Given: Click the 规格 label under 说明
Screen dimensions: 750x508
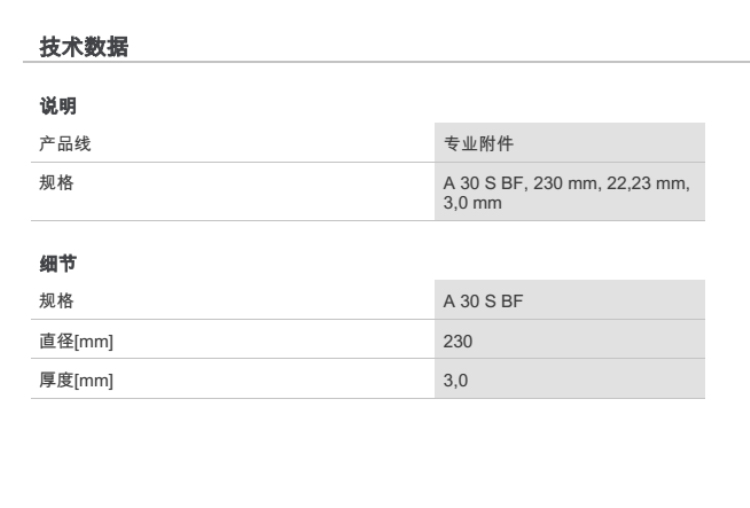Looking at the screenshot, I should (56, 183).
